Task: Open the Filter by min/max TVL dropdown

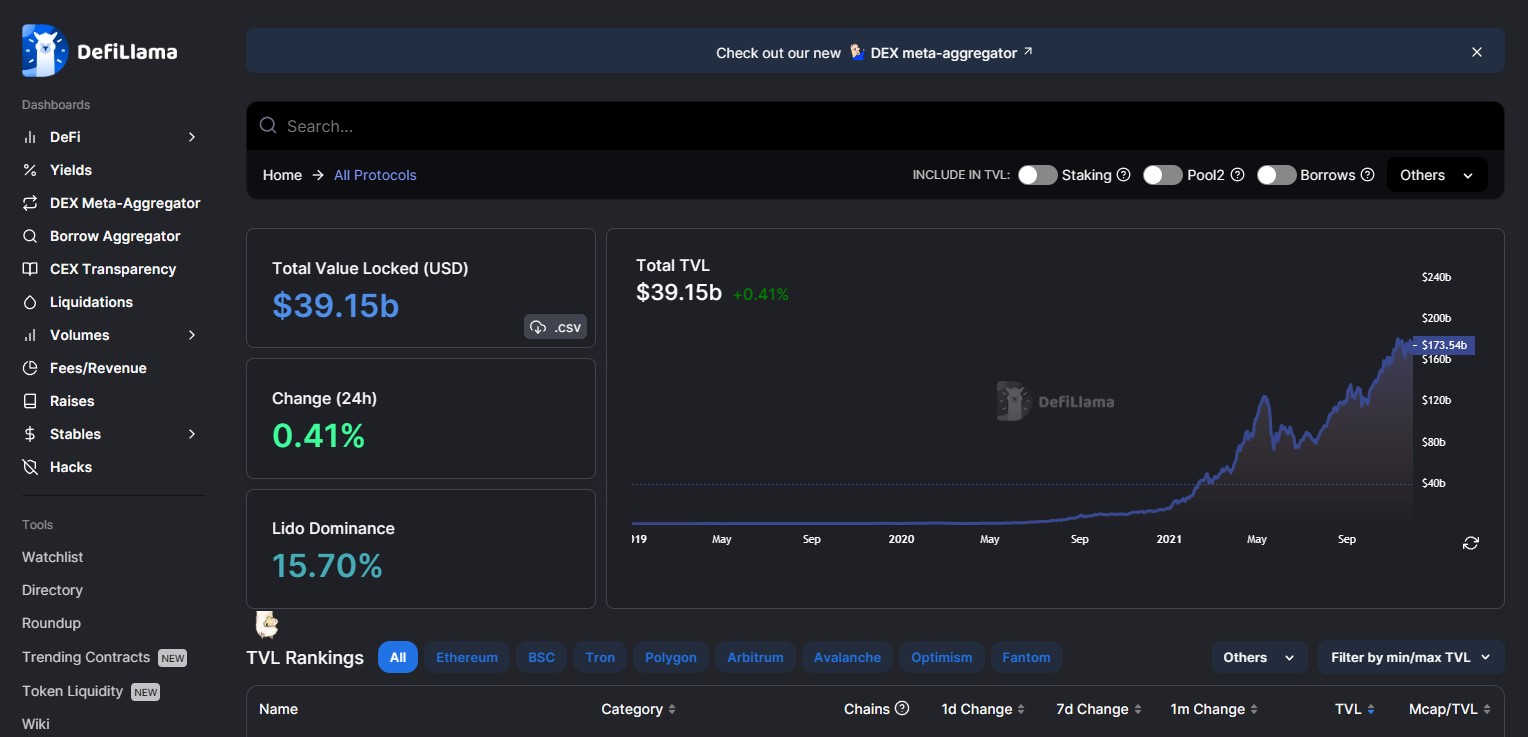Action: (1411, 657)
